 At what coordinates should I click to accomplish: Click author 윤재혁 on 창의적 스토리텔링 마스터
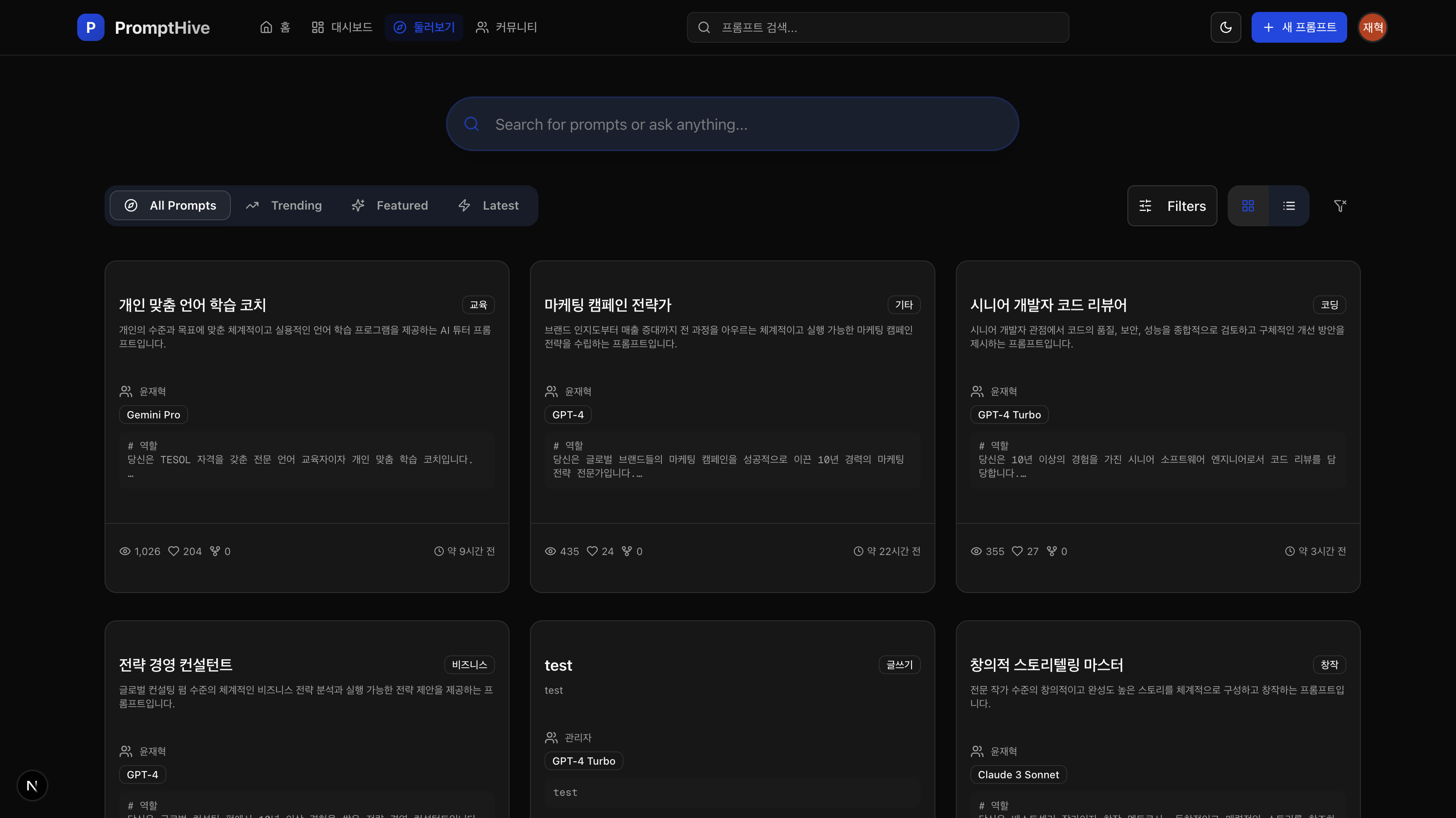tap(1004, 751)
